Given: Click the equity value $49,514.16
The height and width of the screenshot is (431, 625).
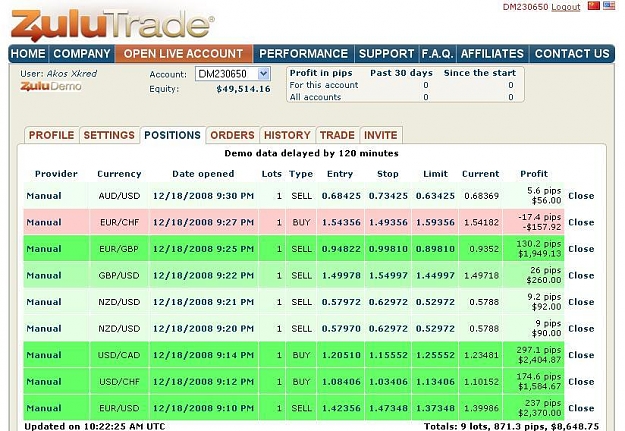Looking at the screenshot, I should [243, 89].
